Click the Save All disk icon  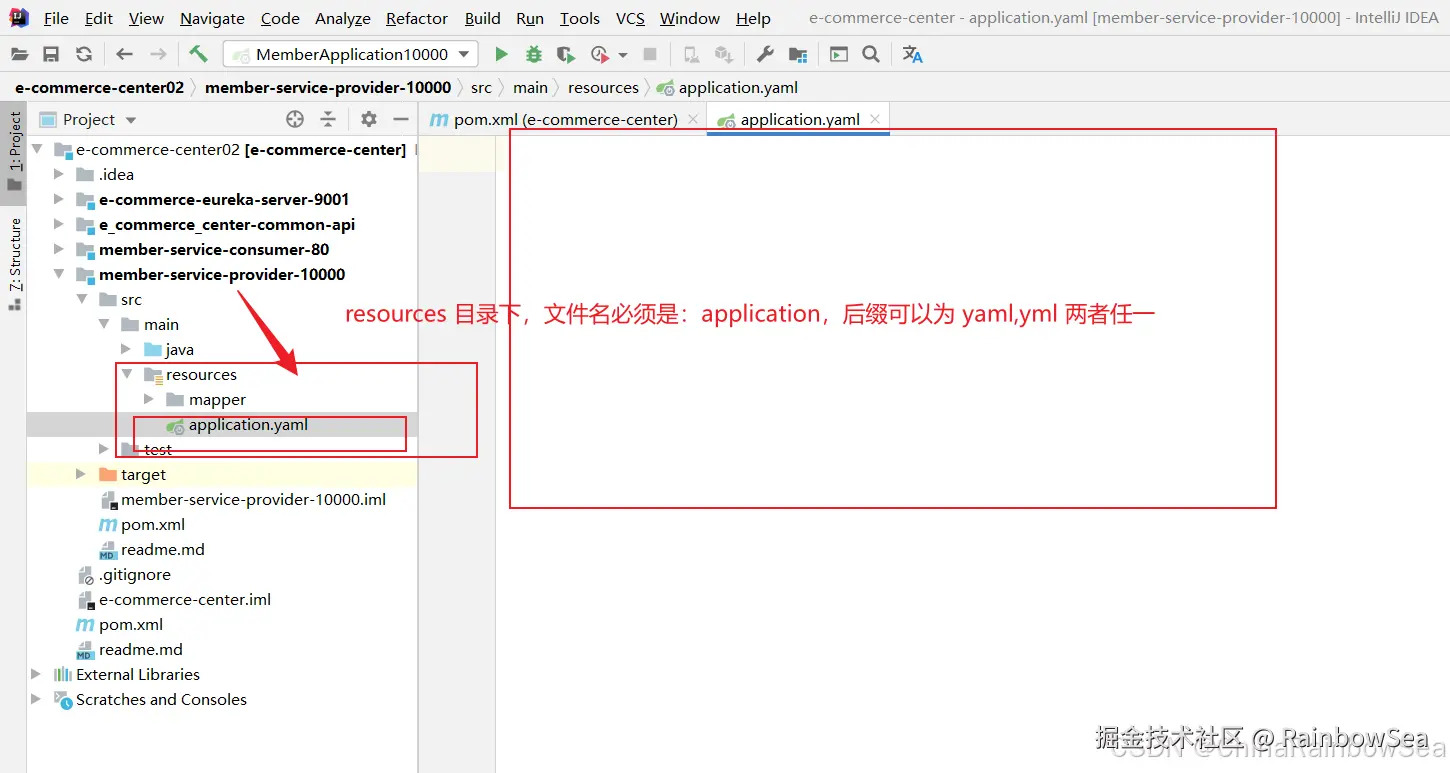(x=51, y=55)
